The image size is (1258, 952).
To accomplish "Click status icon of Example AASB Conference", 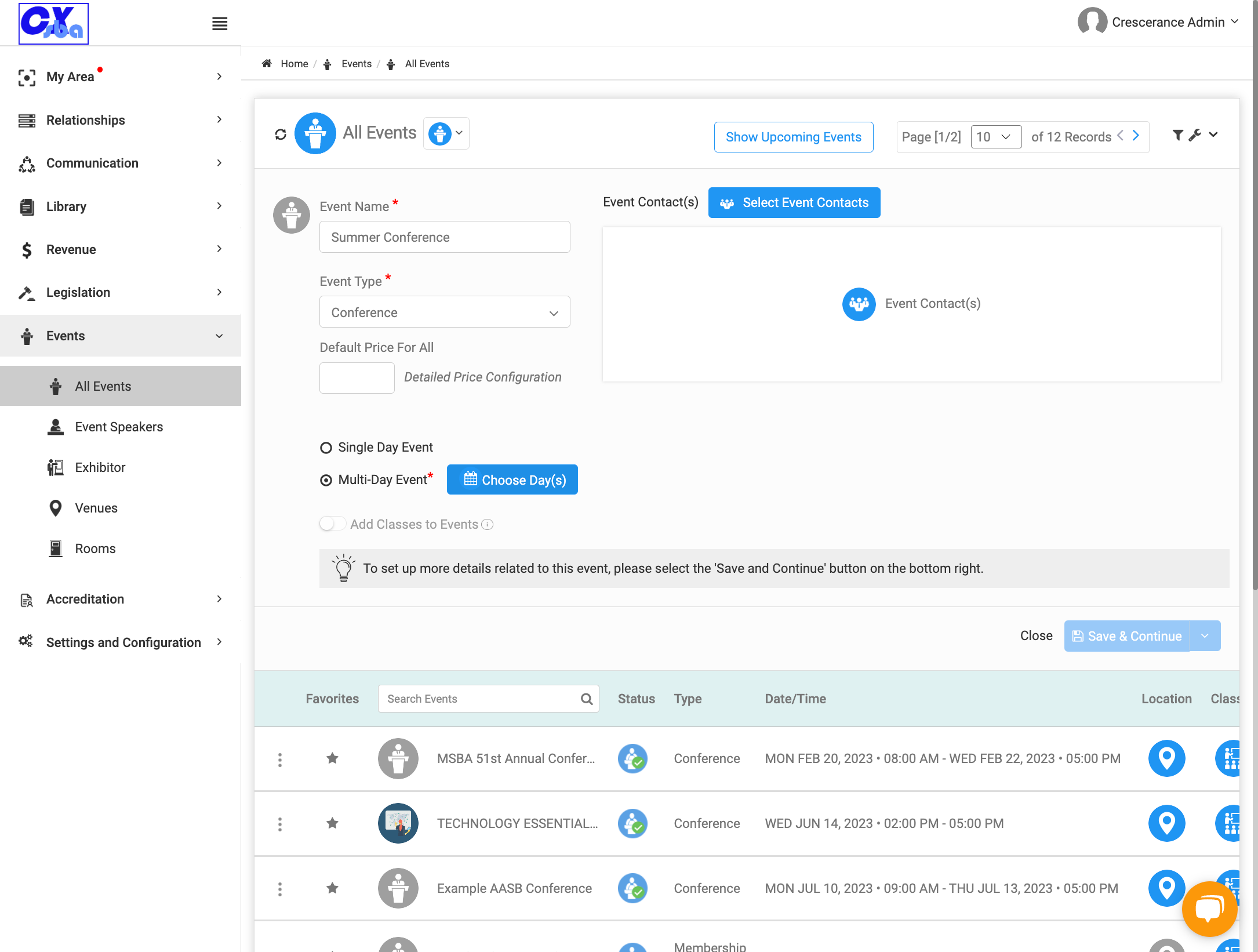I will pos(632,888).
